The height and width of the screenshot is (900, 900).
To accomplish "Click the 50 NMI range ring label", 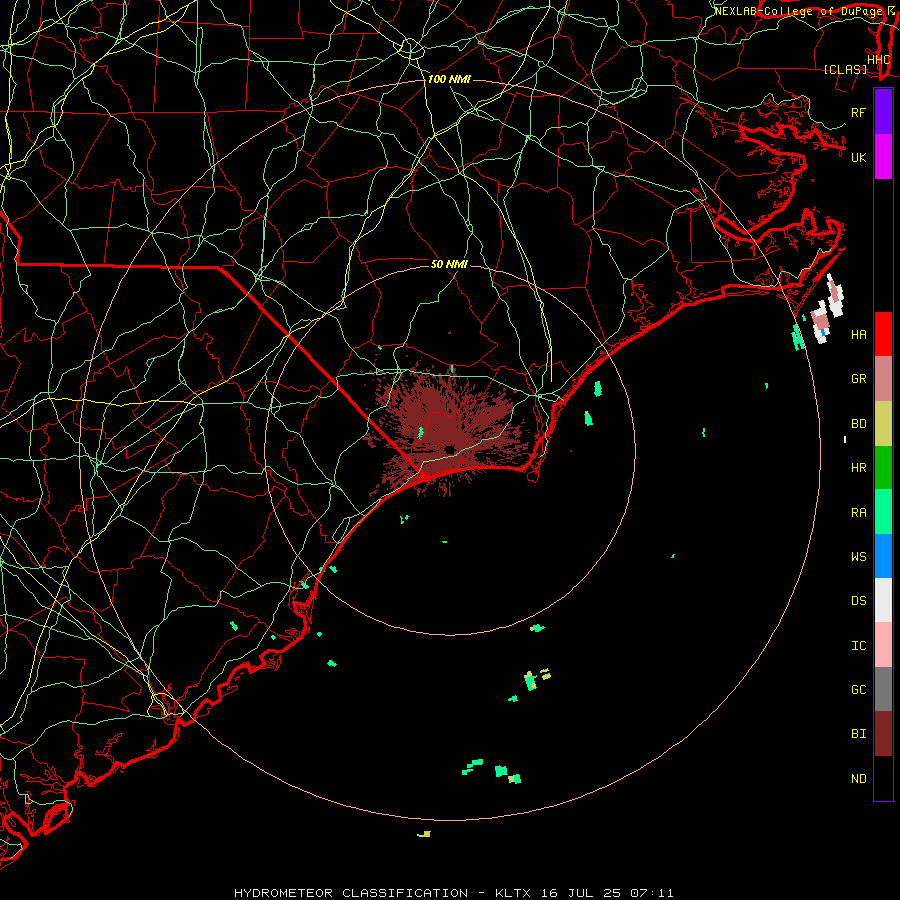I will point(449,264).
